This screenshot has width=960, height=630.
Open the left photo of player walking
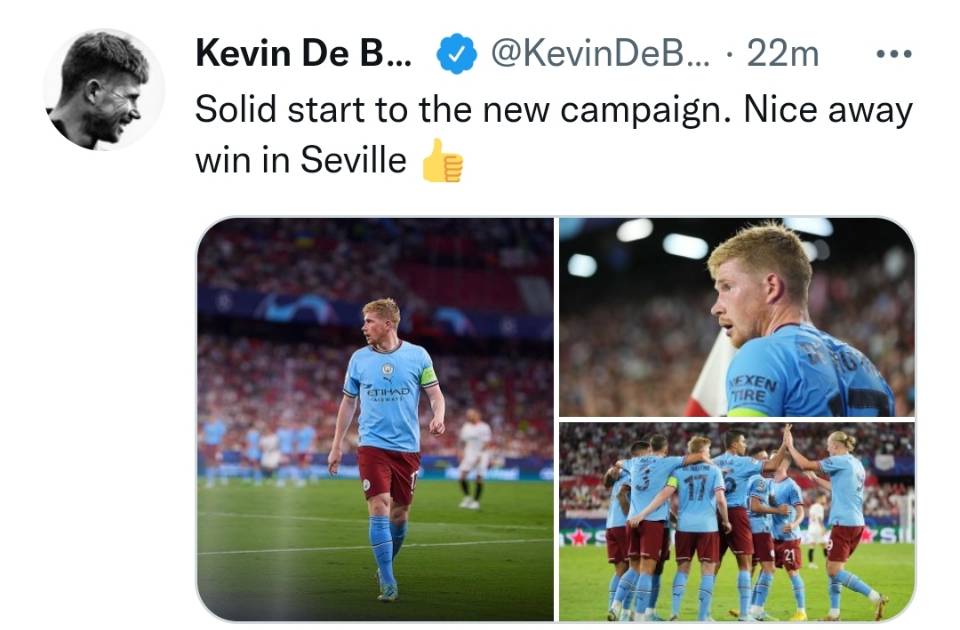375,419
